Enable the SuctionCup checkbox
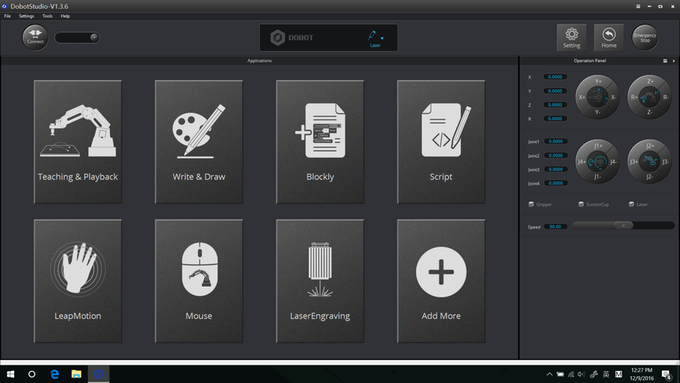The width and height of the screenshot is (680, 383). [581, 204]
